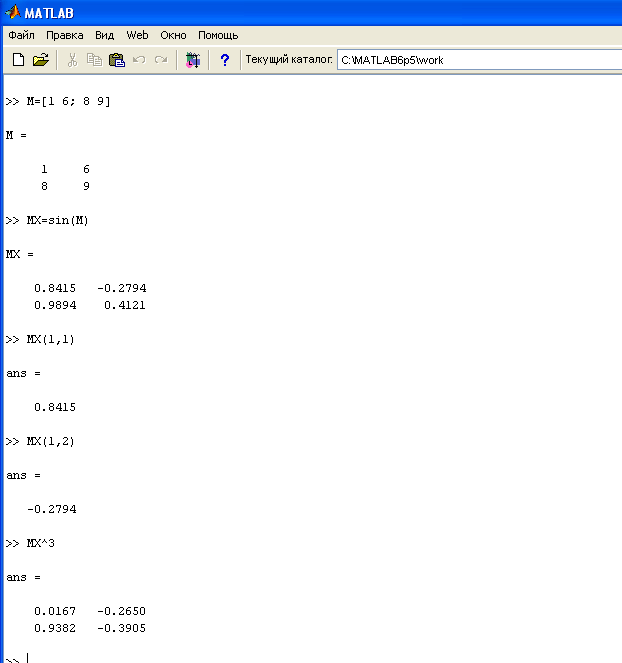This screenshot has width=622, height=663.
Task: Click value 0.0167 in the result
Action: pyautogui.click(x=55, y=611)
